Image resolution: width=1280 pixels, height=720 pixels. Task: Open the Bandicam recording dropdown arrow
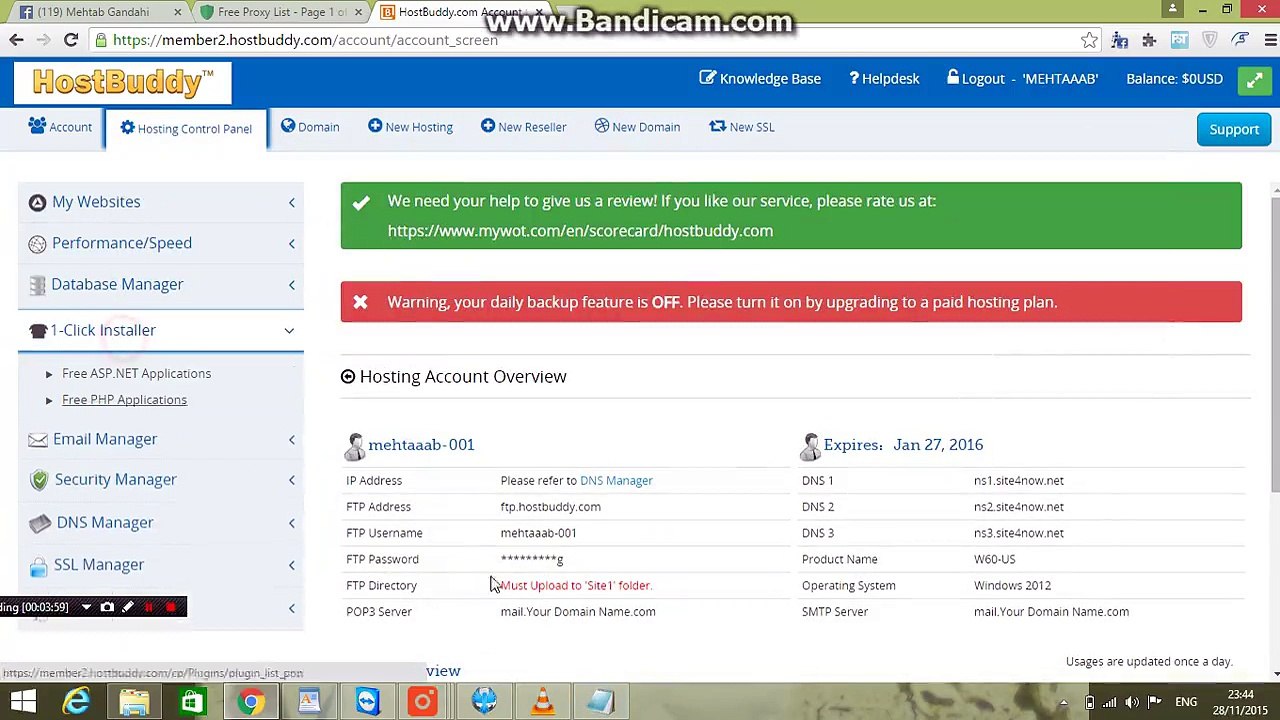coord(86,607)
